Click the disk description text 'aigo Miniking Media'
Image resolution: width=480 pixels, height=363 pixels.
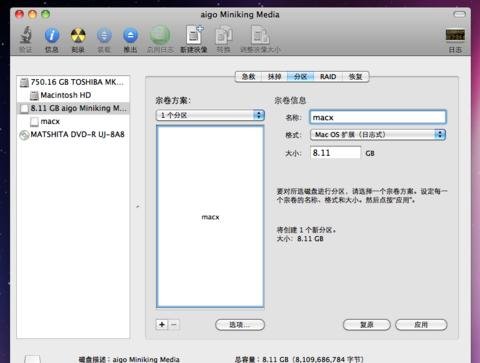coord(146,359)
